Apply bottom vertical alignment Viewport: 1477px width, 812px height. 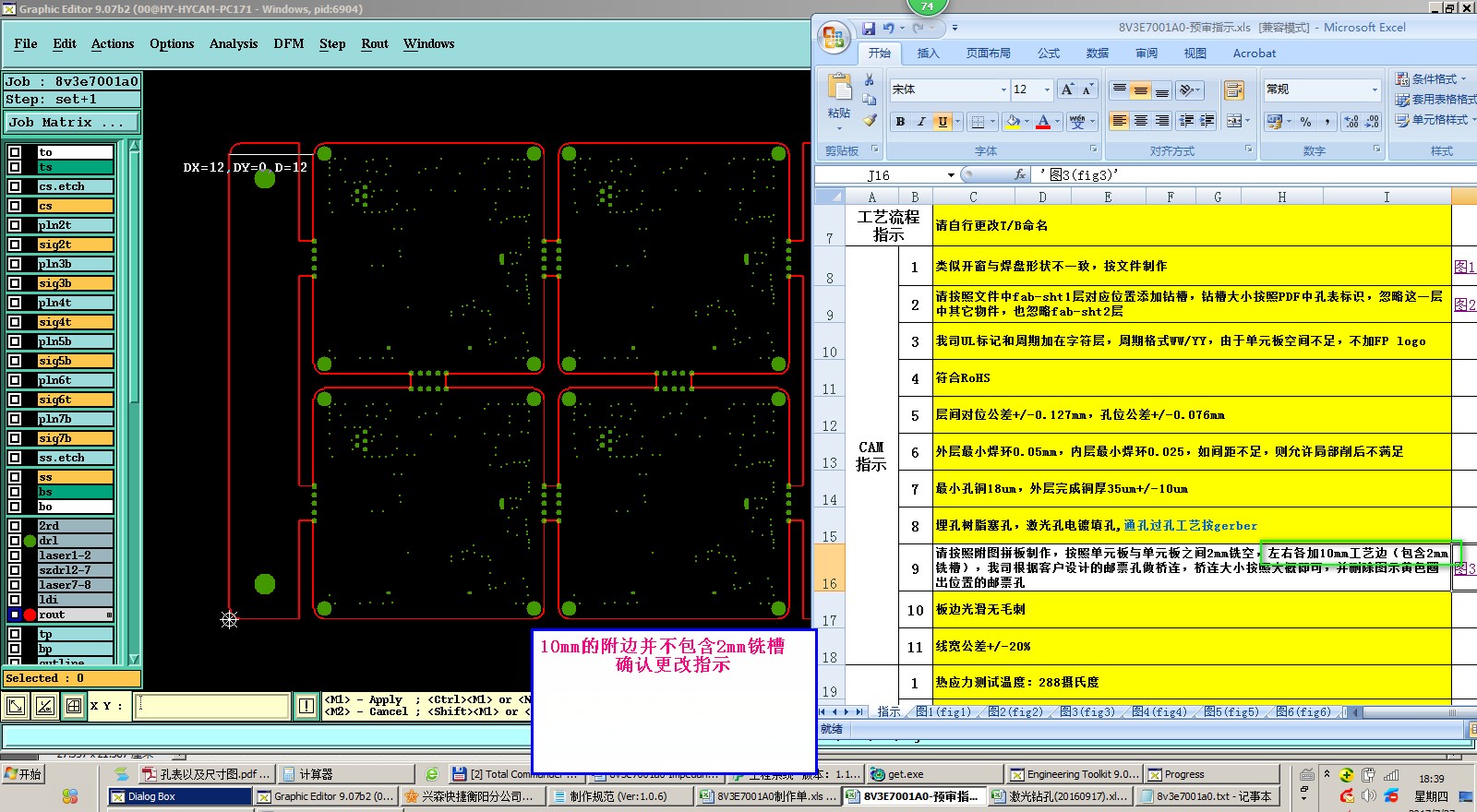pos(1162,90)
